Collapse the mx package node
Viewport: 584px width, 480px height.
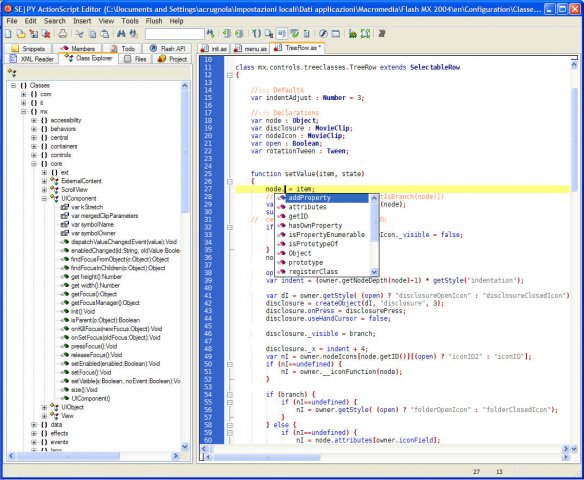coord(23,112)
